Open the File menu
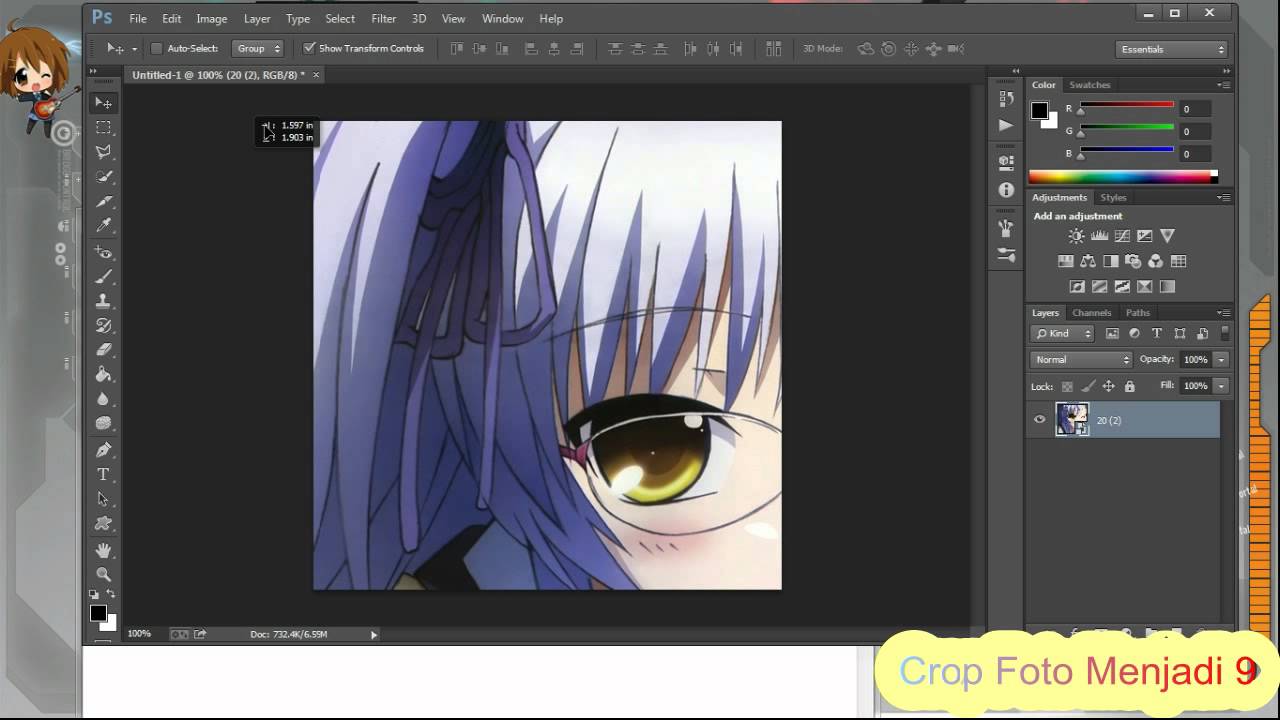Image resolution: width=1280 pixels, height=720 pixels. [x=138, y=18]
